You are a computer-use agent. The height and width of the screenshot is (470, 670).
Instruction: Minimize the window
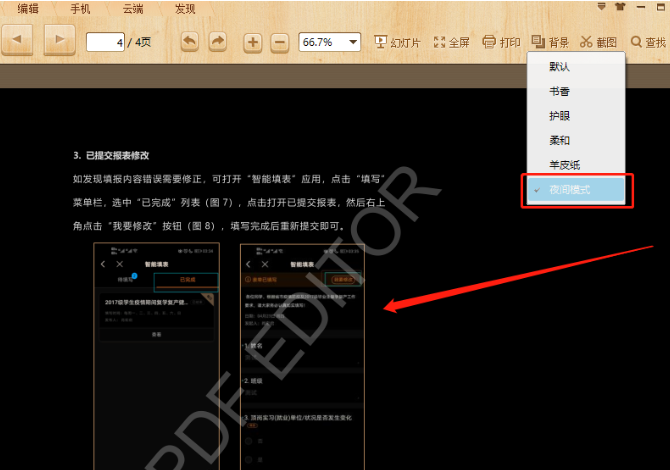[x=641, y=6]
